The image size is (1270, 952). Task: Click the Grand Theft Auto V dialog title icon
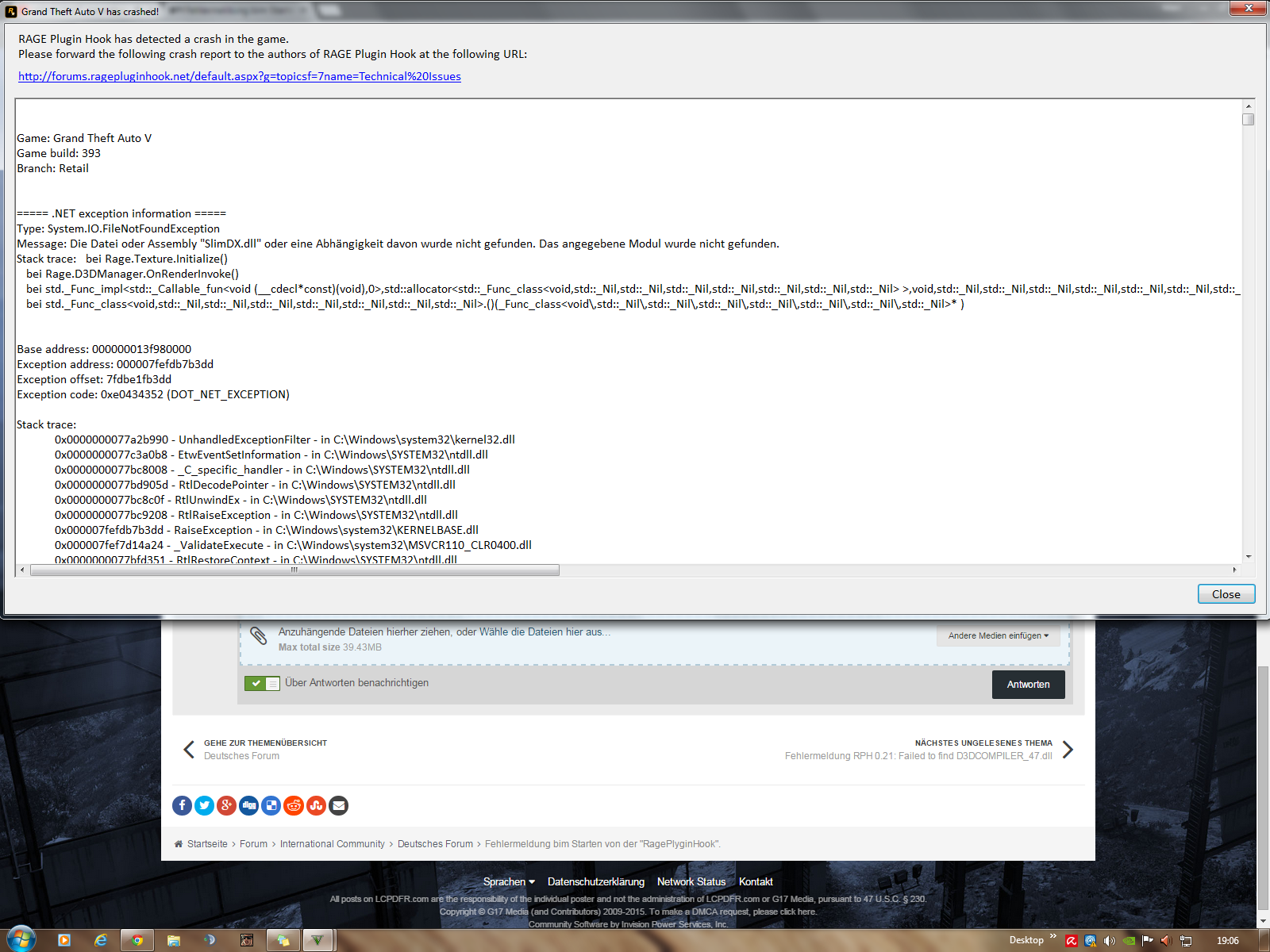11,11
